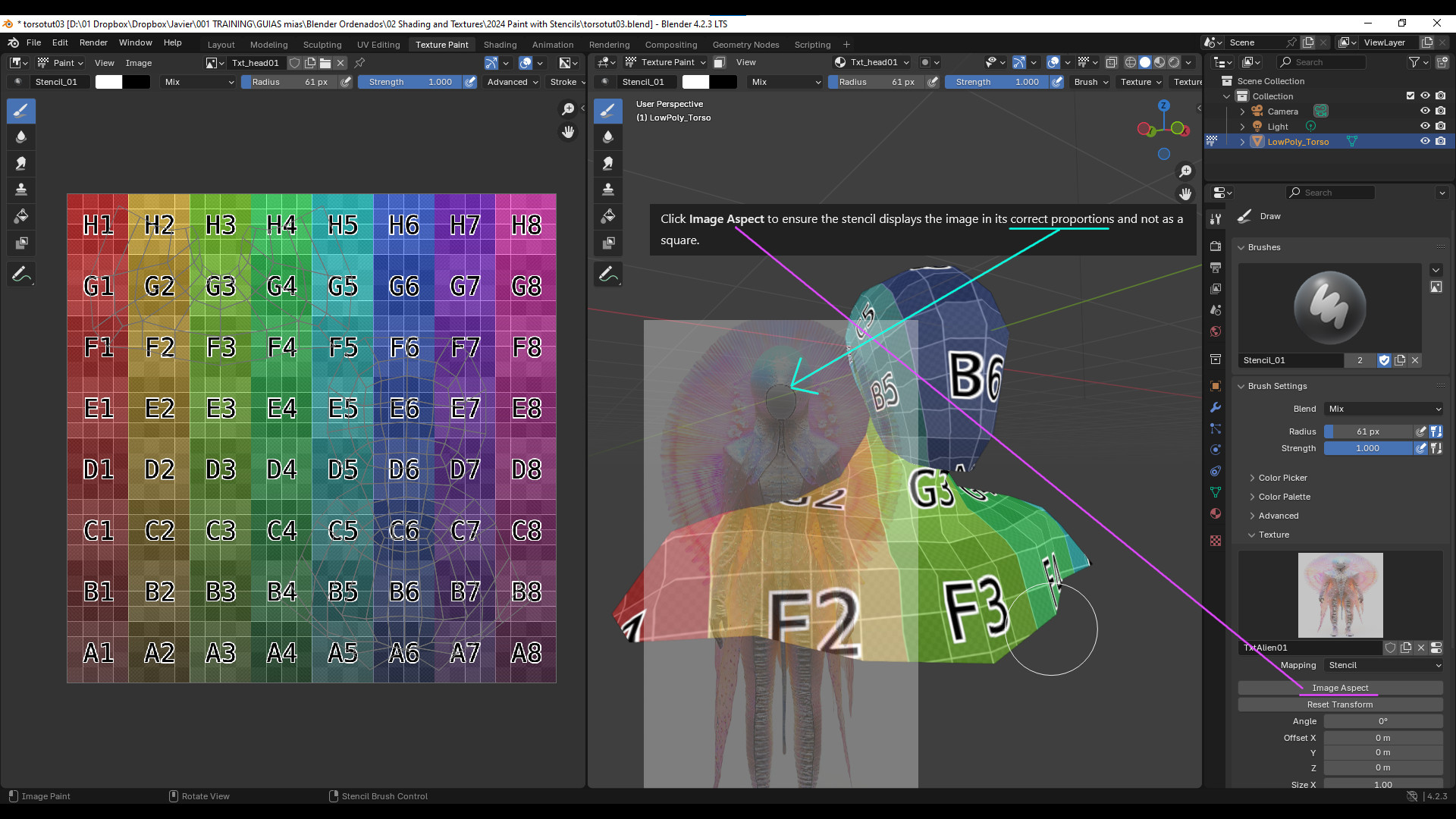1456x819 pixels.
Task: Open the Object Data properties tab
Action: click(x=1216, y=492)
